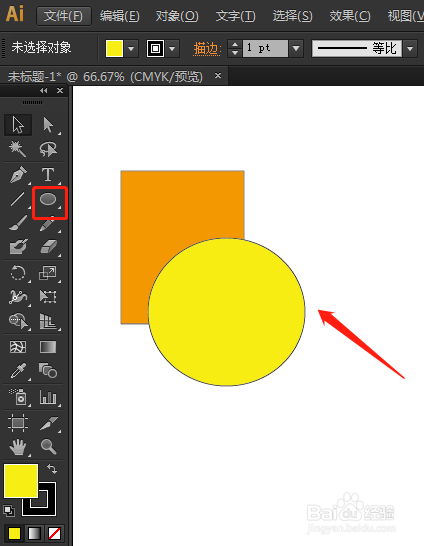
Task: Choose the Paintbrush tool
Action: 17,223
